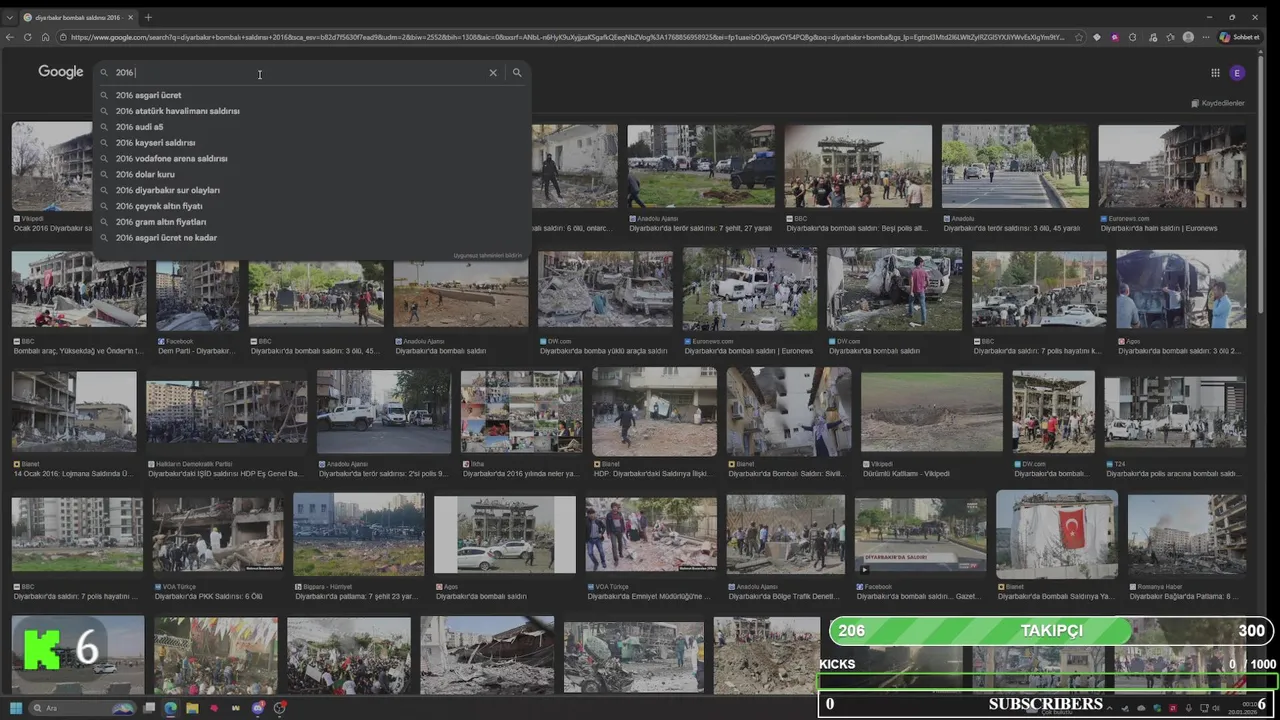The width and height of the screenshot is (1280, 720).
Task: Open Agos image Bombalı araç: 3 ölü 2...
Action: pos(1181,289)
